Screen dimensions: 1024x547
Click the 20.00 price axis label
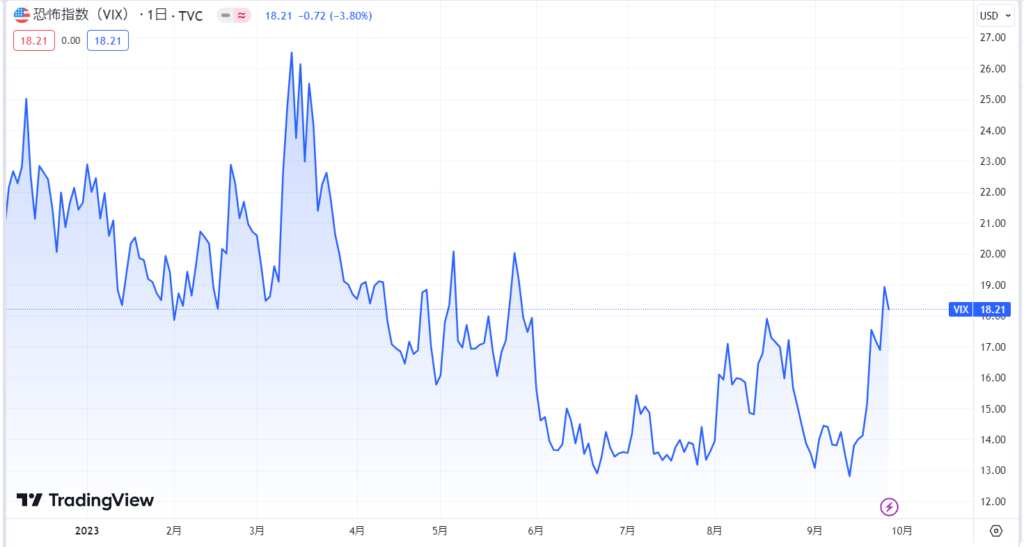pos(993,254)
